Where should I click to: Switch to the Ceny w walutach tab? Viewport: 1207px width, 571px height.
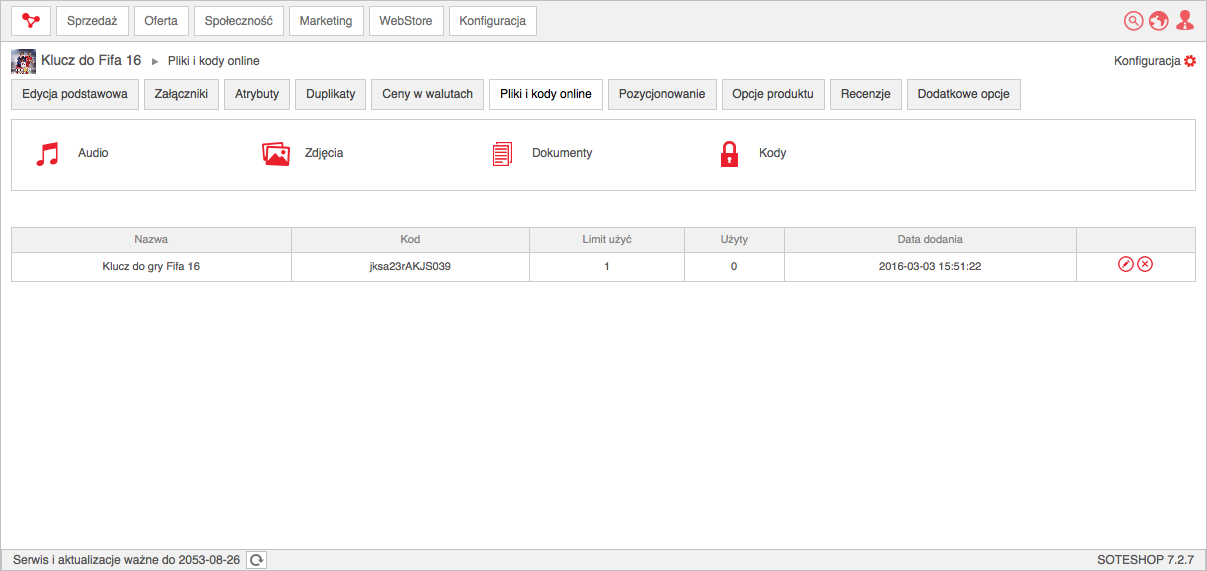427,94
